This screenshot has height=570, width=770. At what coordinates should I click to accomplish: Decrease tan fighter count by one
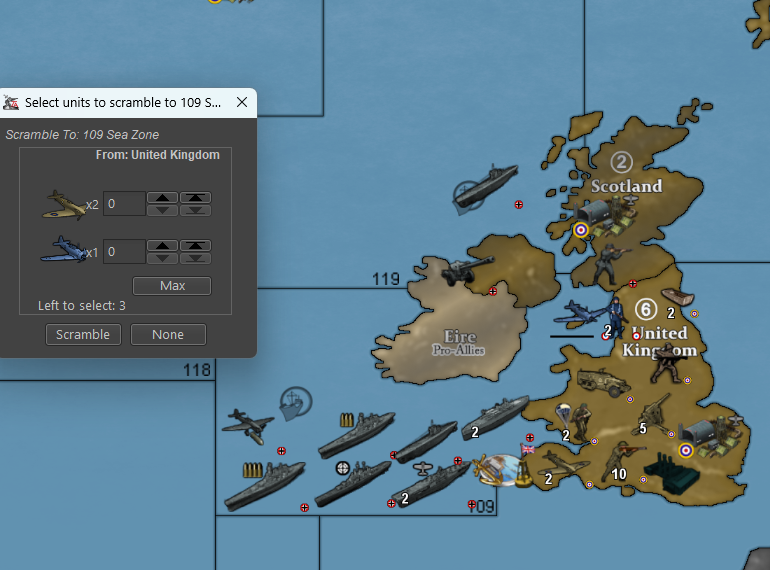click(164, 210)
